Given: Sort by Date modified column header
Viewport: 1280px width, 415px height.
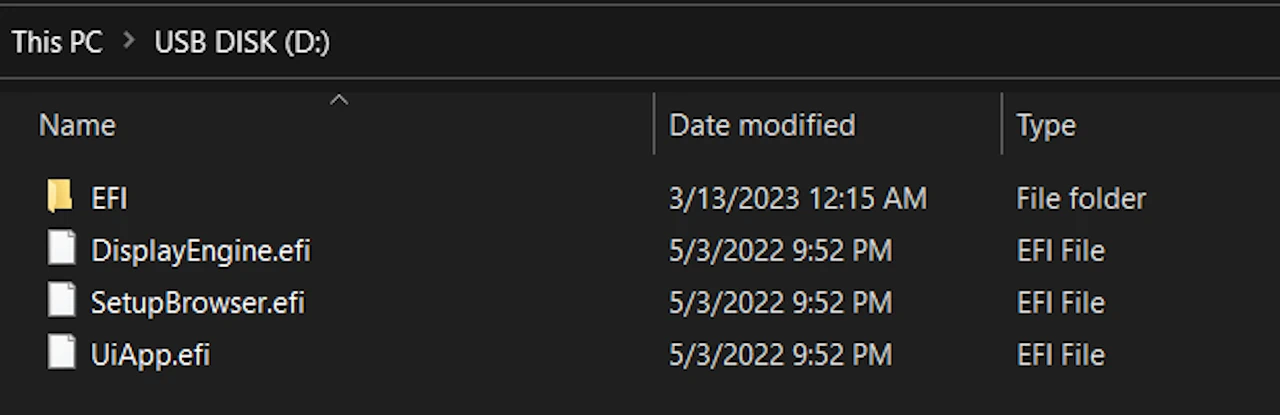Looking at the screenshot, I should click(x=761, y=125).
